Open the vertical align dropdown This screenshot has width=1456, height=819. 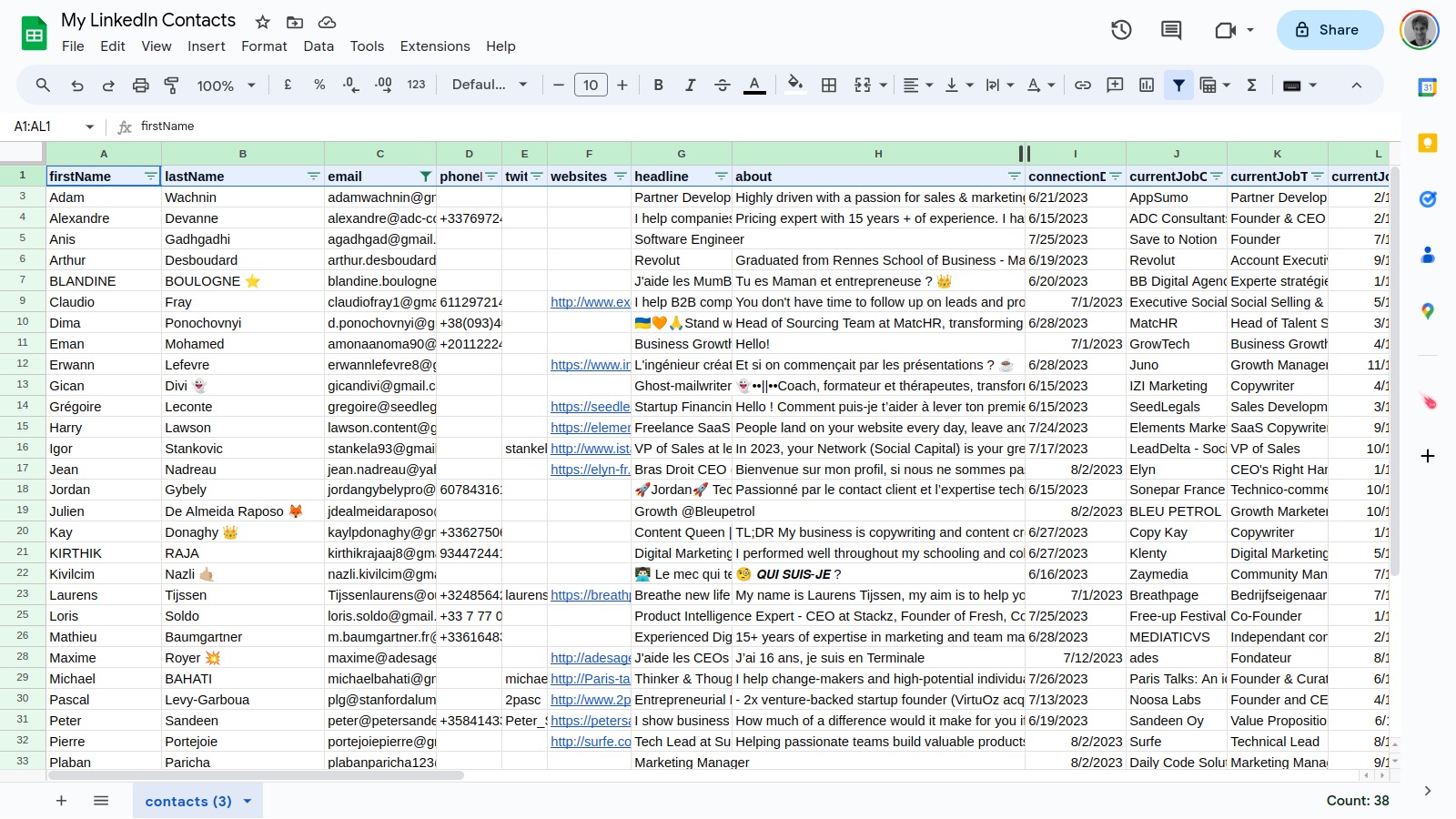tap(959, 85)
